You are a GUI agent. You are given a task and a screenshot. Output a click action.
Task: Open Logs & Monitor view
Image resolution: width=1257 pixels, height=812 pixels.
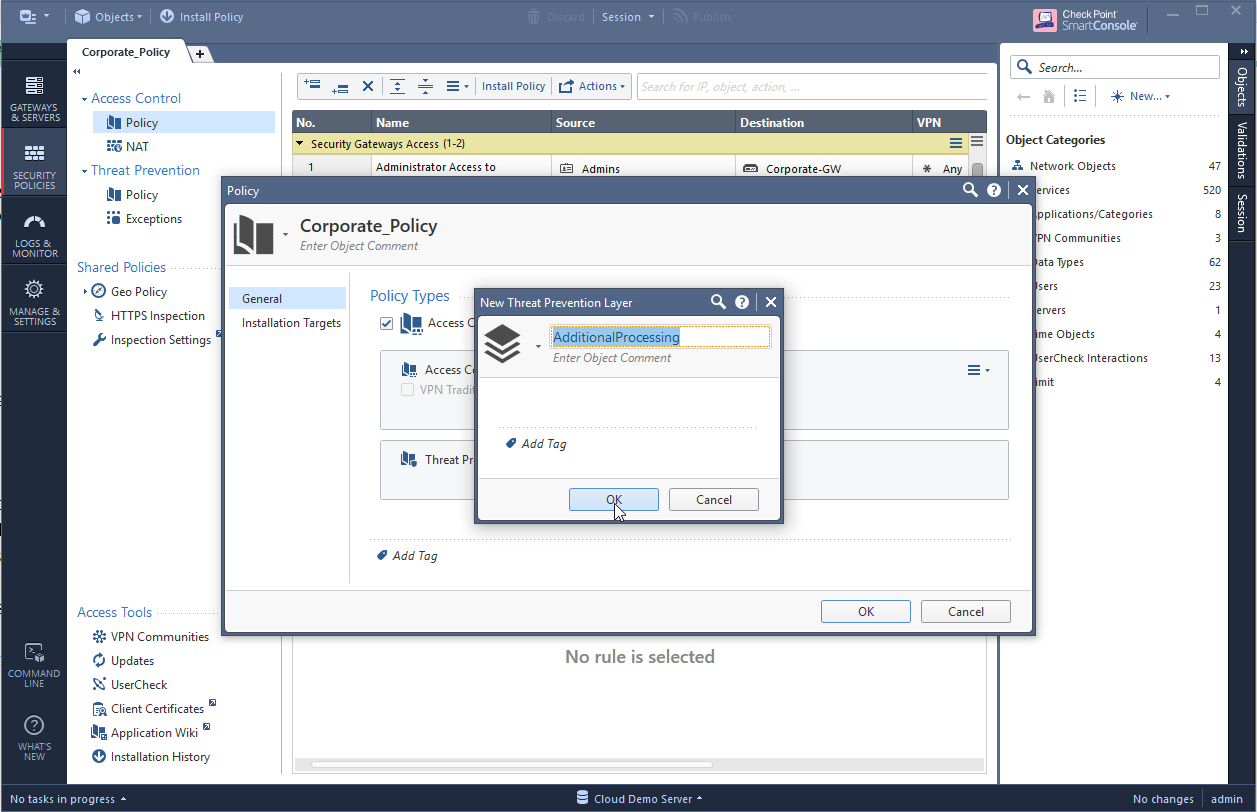pos(34,236)
